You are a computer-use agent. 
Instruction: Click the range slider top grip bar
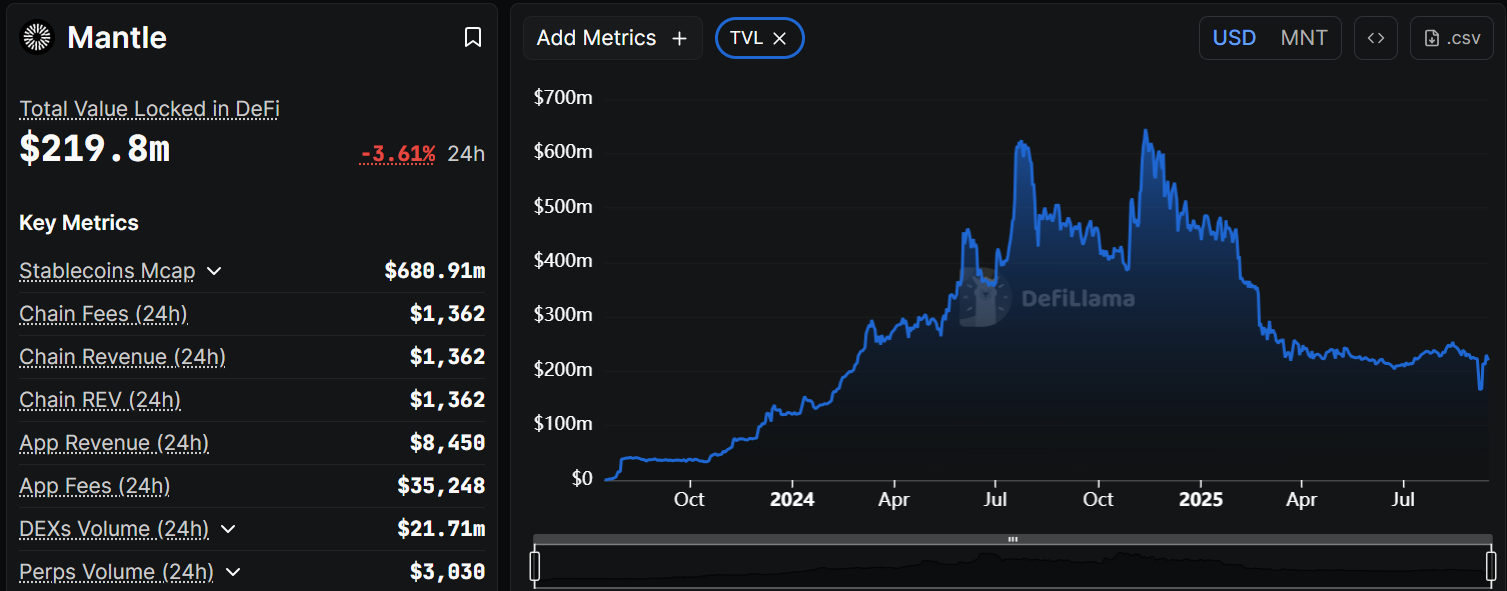pyautogui.click(x=1013, y=539)
